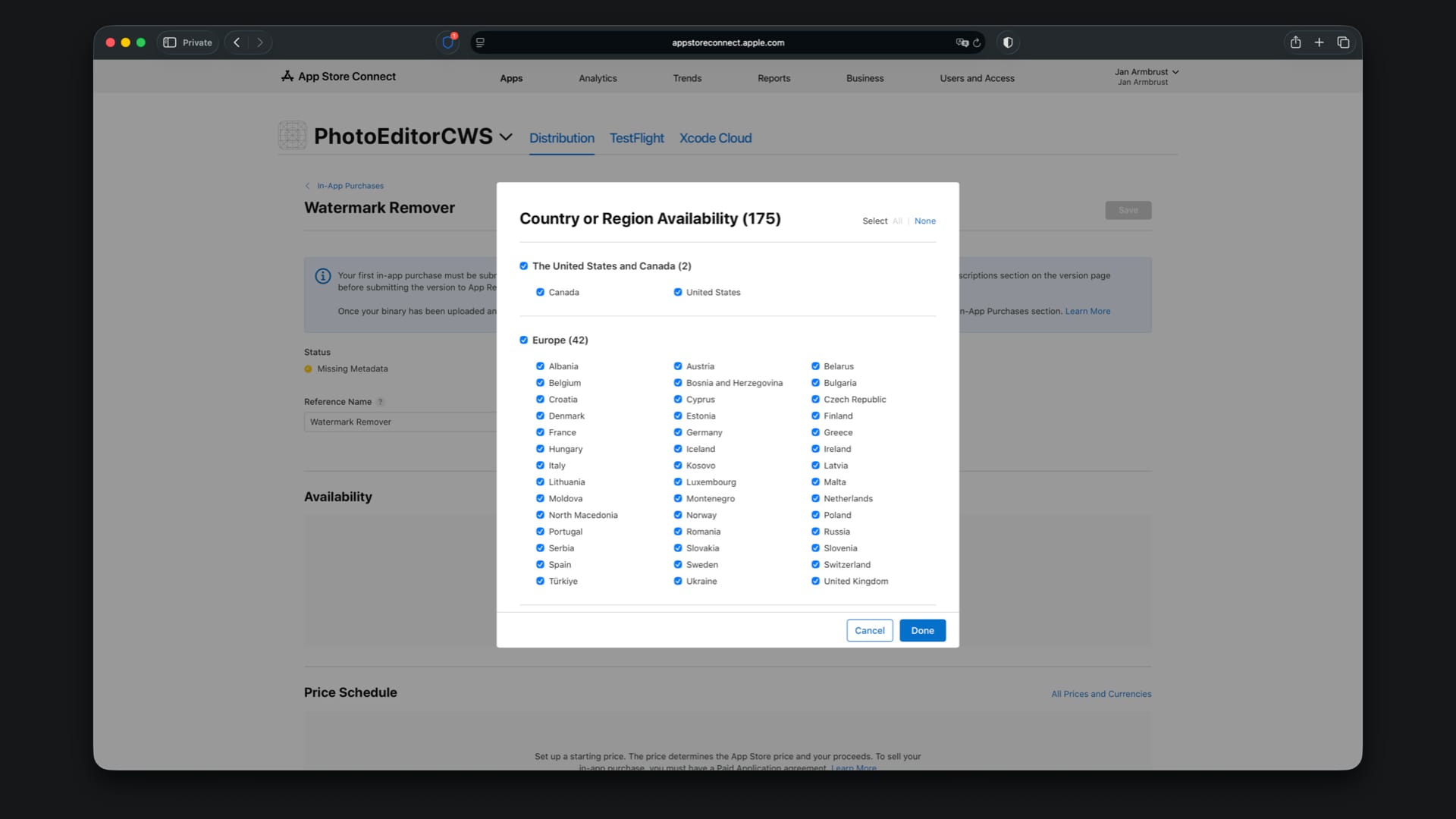Uncheck the Canada checkbox

click(x=540, y=292)
